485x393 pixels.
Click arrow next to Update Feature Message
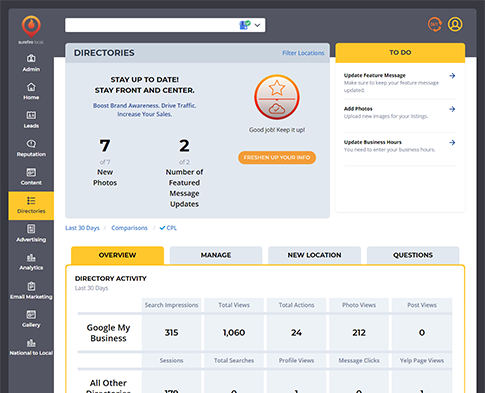pos(452,76)
